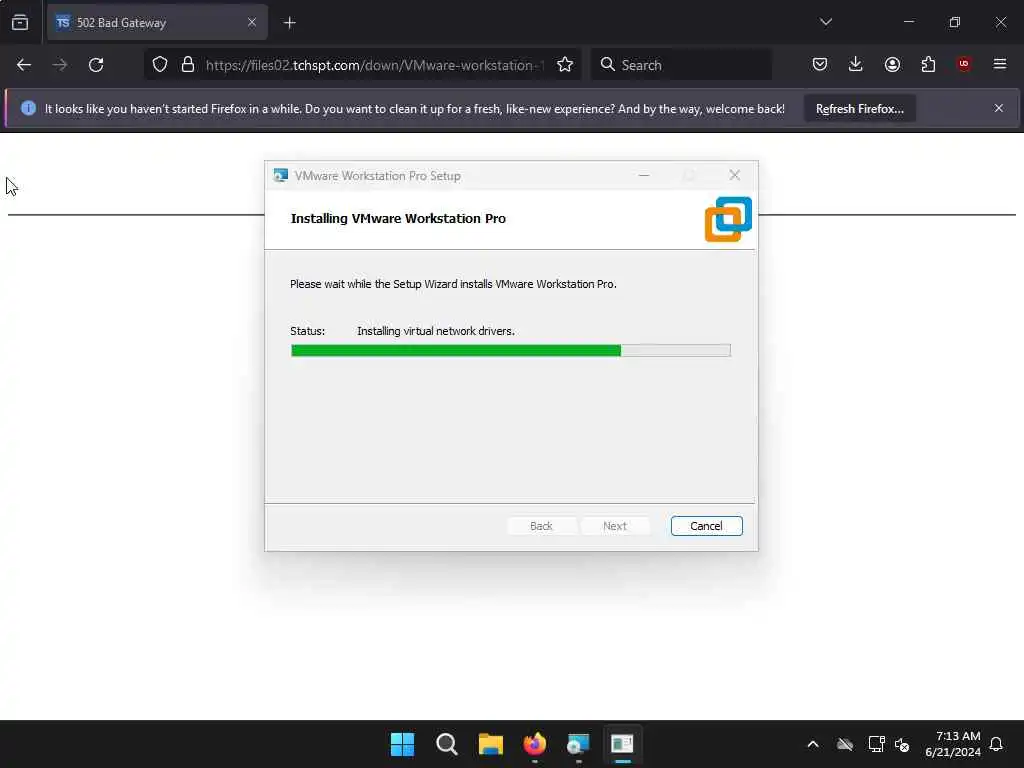Click the VMware logo in installer header
The image size is (1024, 768).
pos(728,219)
